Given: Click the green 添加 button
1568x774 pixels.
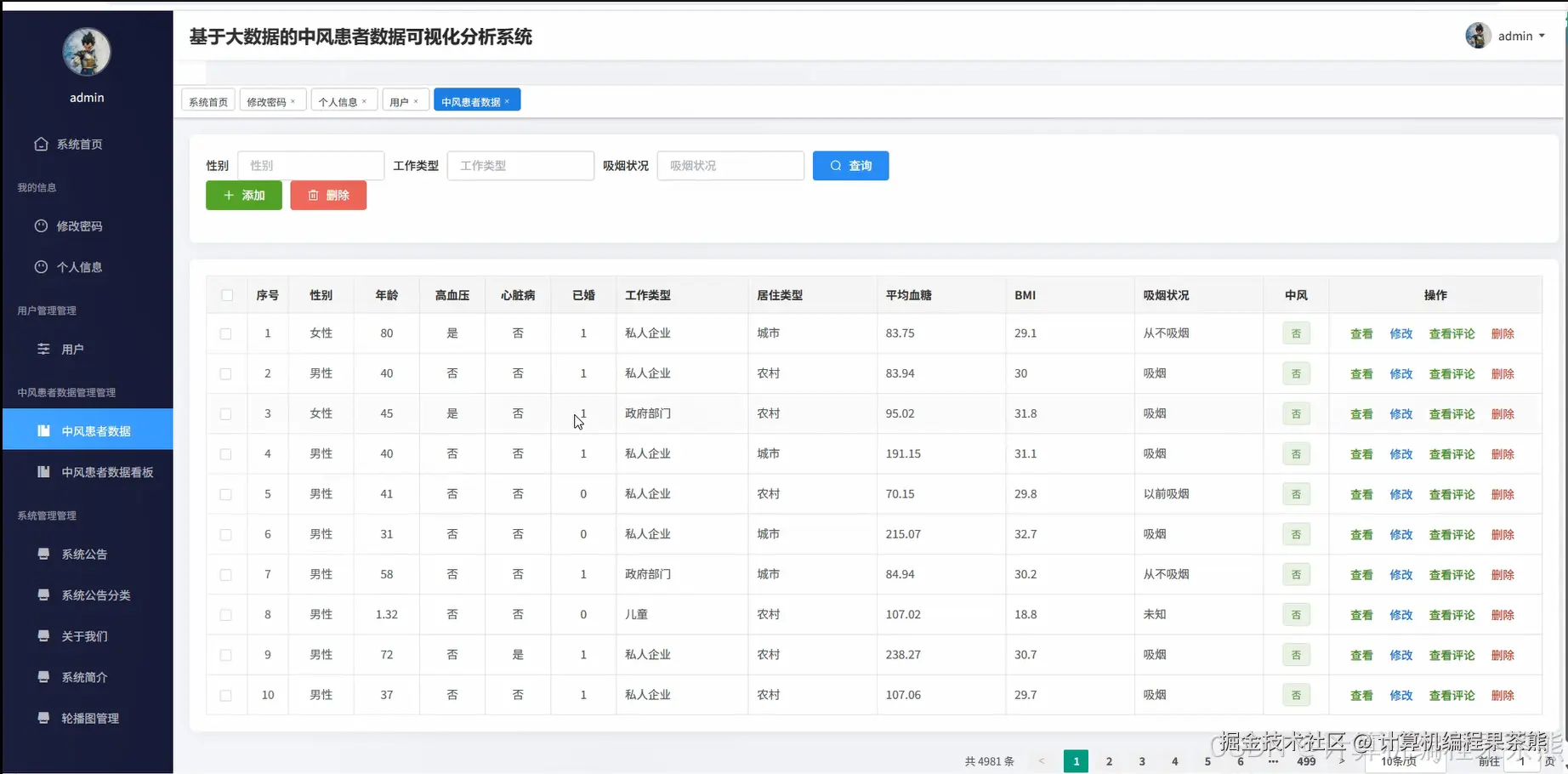Looking at the screenshot, I should (243, 195).
